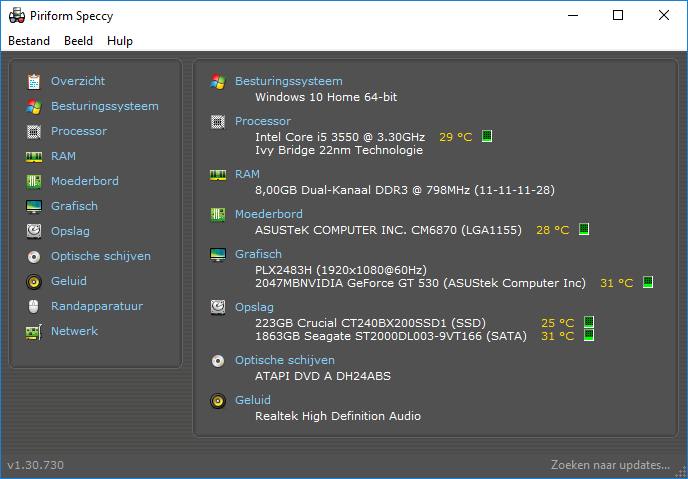Click version text v1.30.730
The image size is (688, 479).
pos(36,465)
